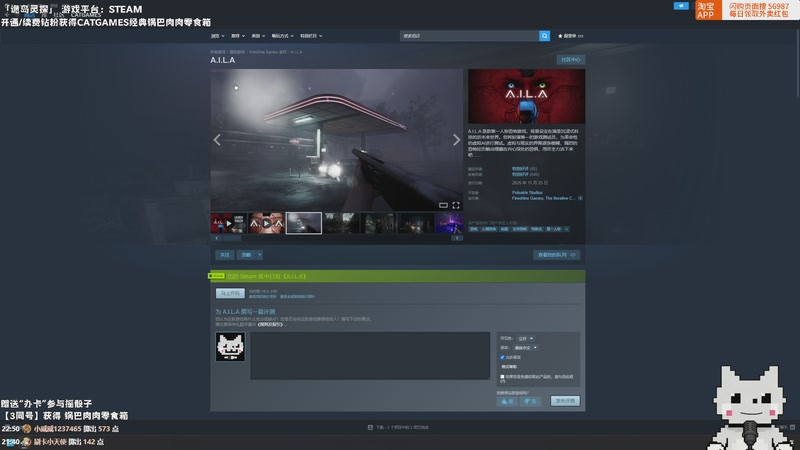Click the first tag under game description
Screen dimensions: 800x450
(473, 229)
